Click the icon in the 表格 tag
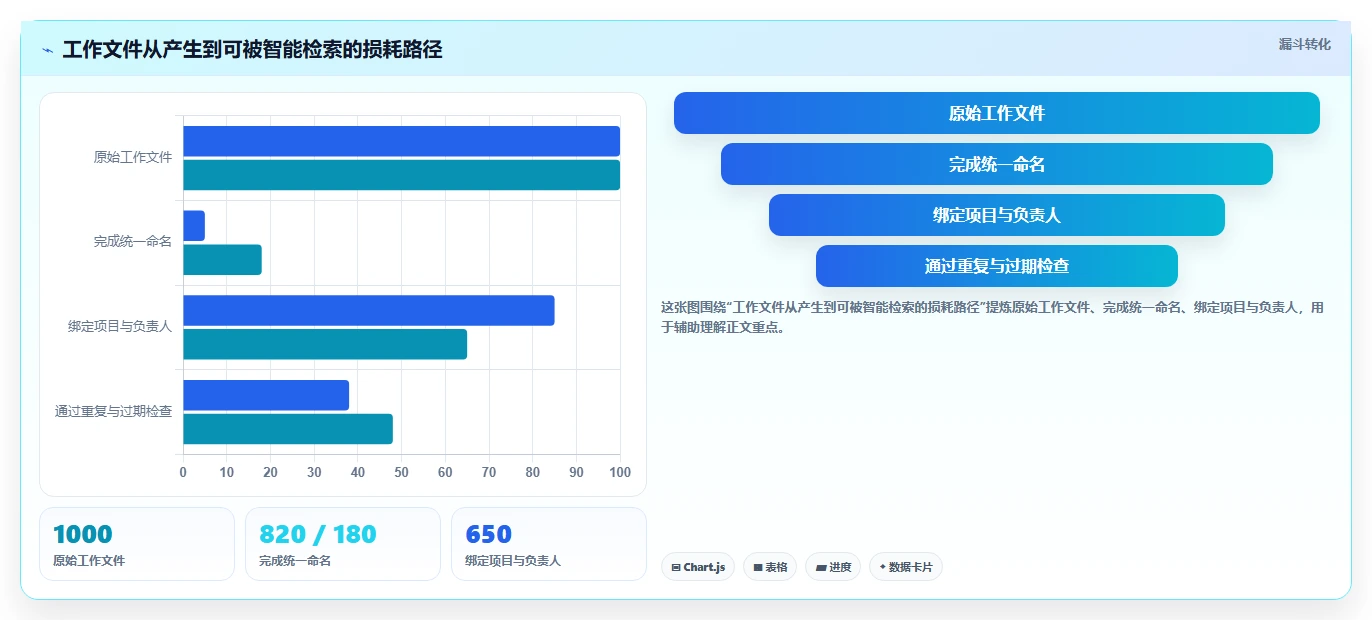 pos(758,567)
